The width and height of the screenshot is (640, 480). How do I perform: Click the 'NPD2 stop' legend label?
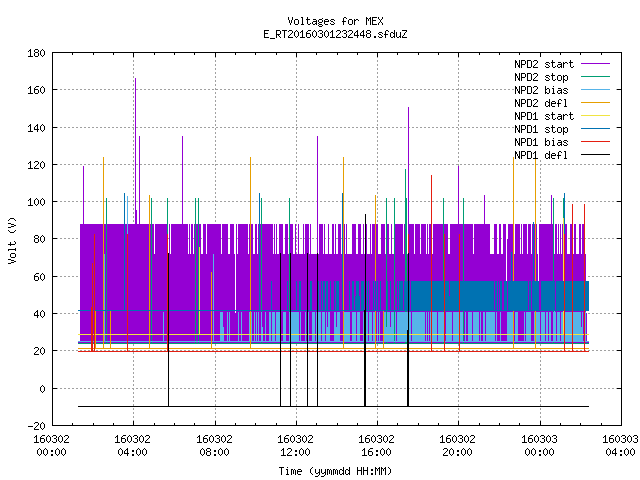pyautogui.click(x=541, y=77)
